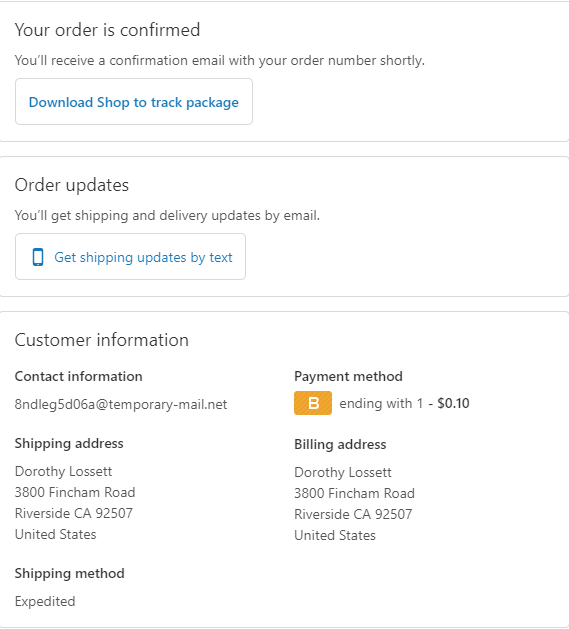Click the phone icon beside shipping updates
This screenshot has height=629, width=569.
(38, 257)
